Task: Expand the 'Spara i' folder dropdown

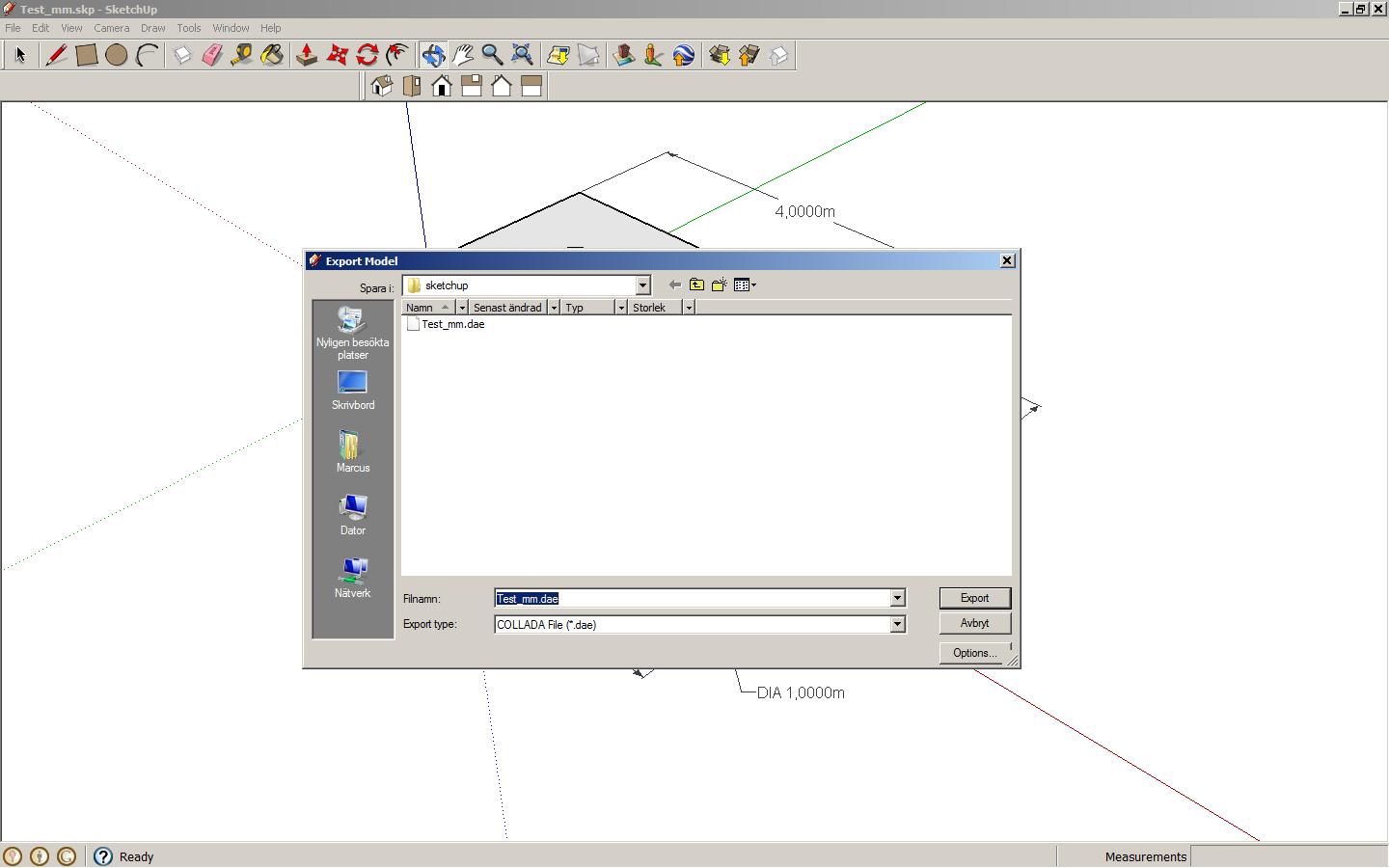Action: click(642, 285)
